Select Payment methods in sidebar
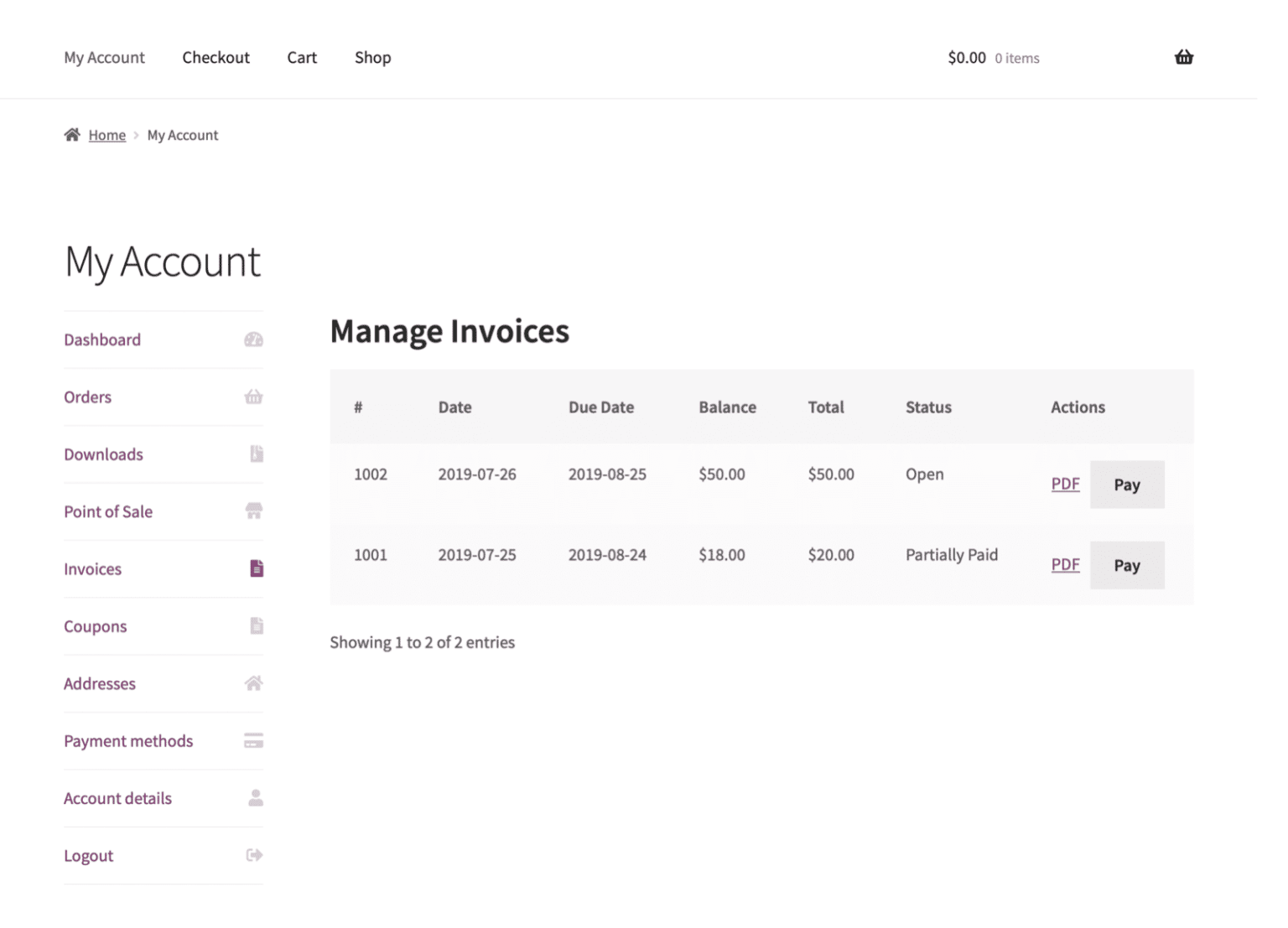The width and height of the screenshot is (1288, 928). [x=128, y=741]
